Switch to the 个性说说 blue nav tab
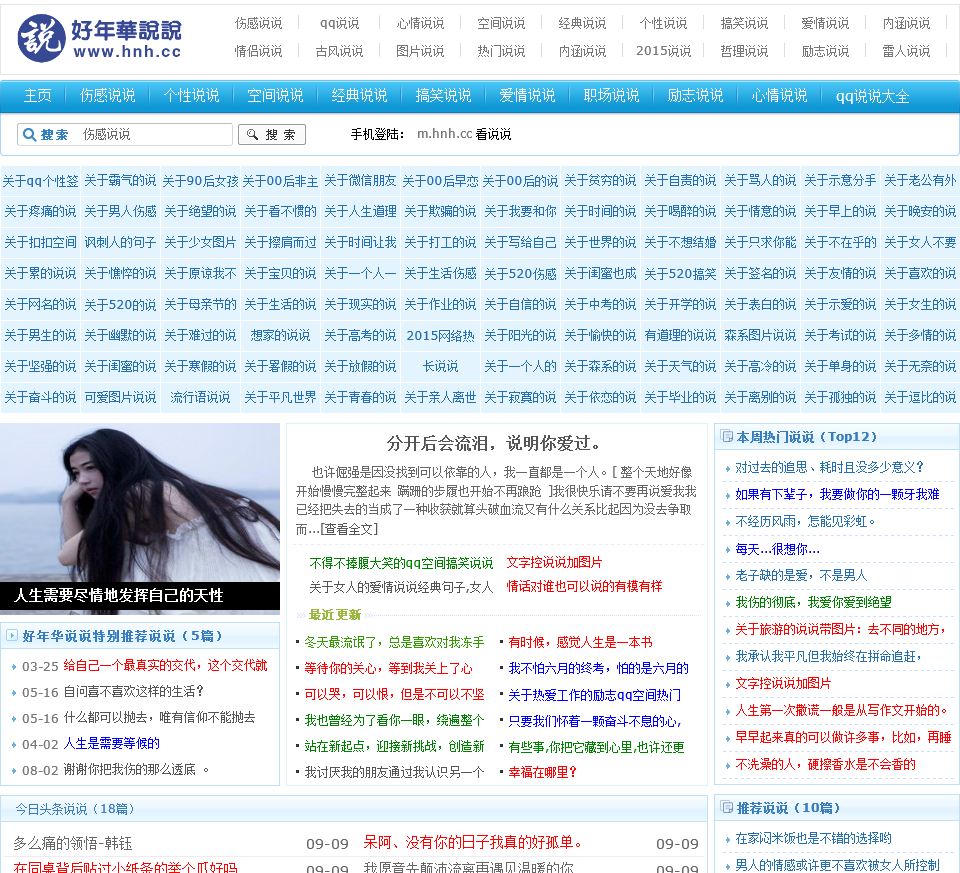The width and height of the screenshot is (960, 873). click(x=191, y=96)
